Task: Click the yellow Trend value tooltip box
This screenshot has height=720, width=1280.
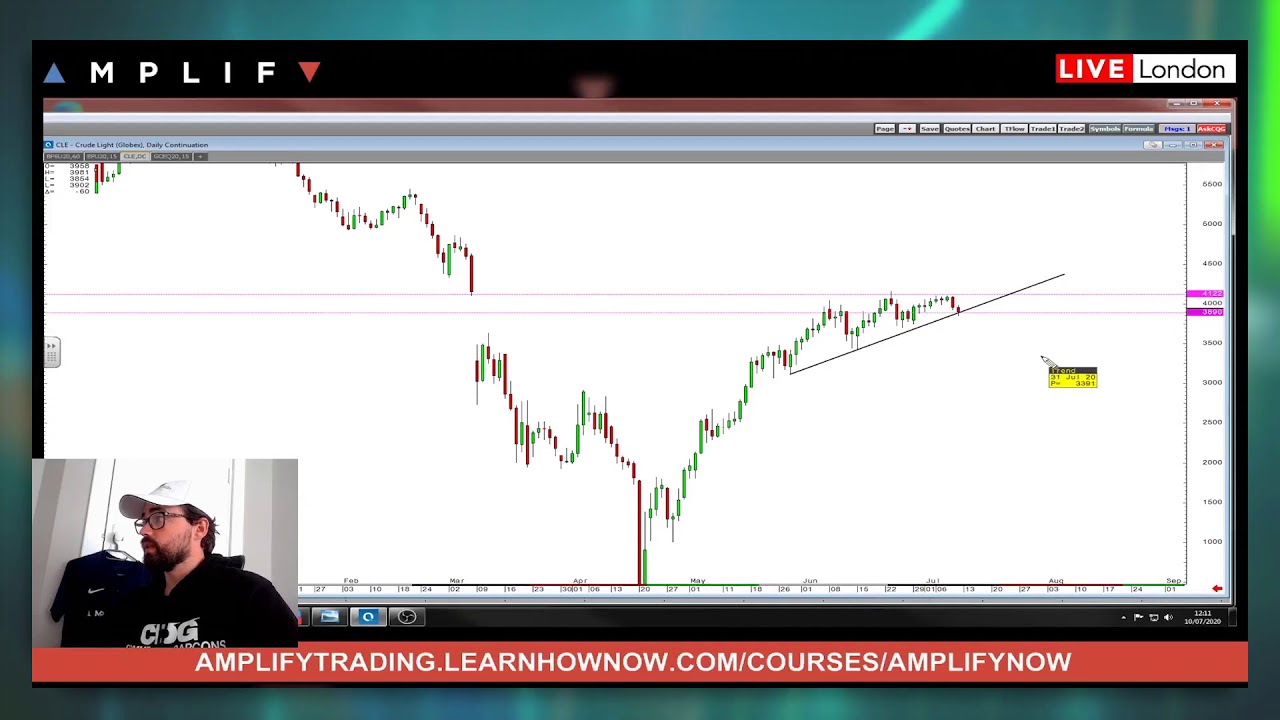Action: tap(1073, 377)
